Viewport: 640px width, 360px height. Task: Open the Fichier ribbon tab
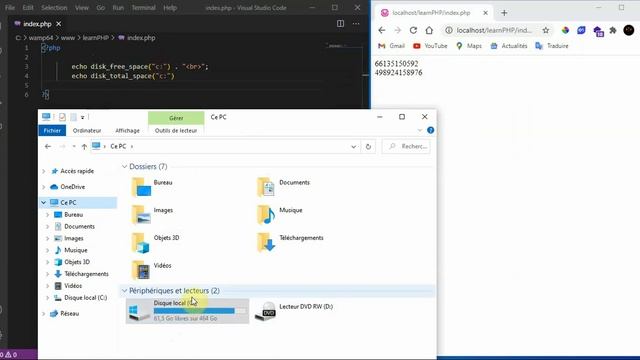click(x=52, y=130)
